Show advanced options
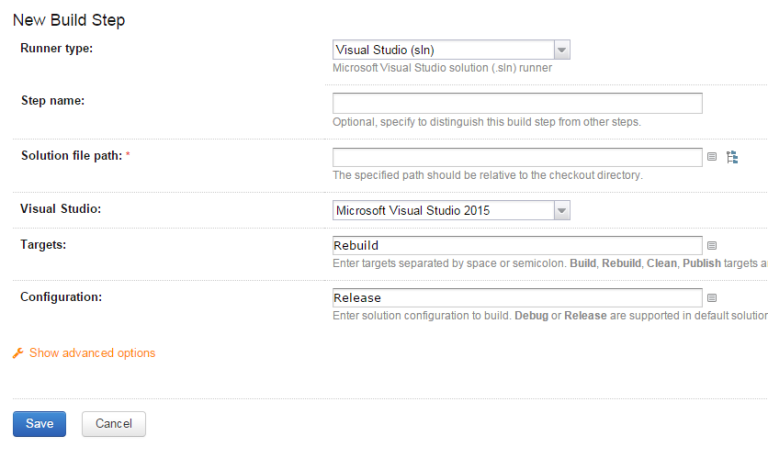 (x=92, y=353)
